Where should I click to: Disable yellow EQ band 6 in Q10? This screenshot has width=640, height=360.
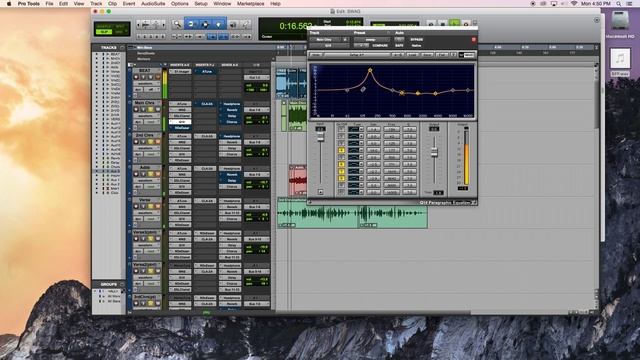[341, 164]
